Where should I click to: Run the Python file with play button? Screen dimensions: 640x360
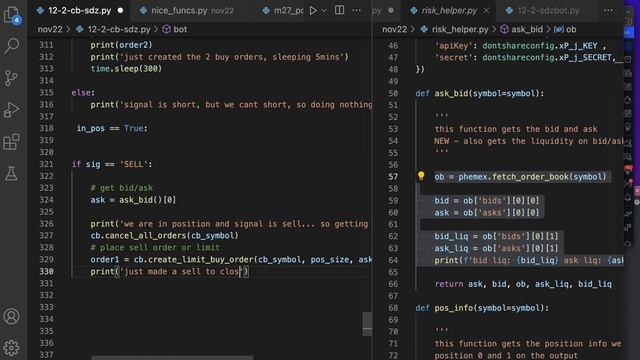(313, 10)
